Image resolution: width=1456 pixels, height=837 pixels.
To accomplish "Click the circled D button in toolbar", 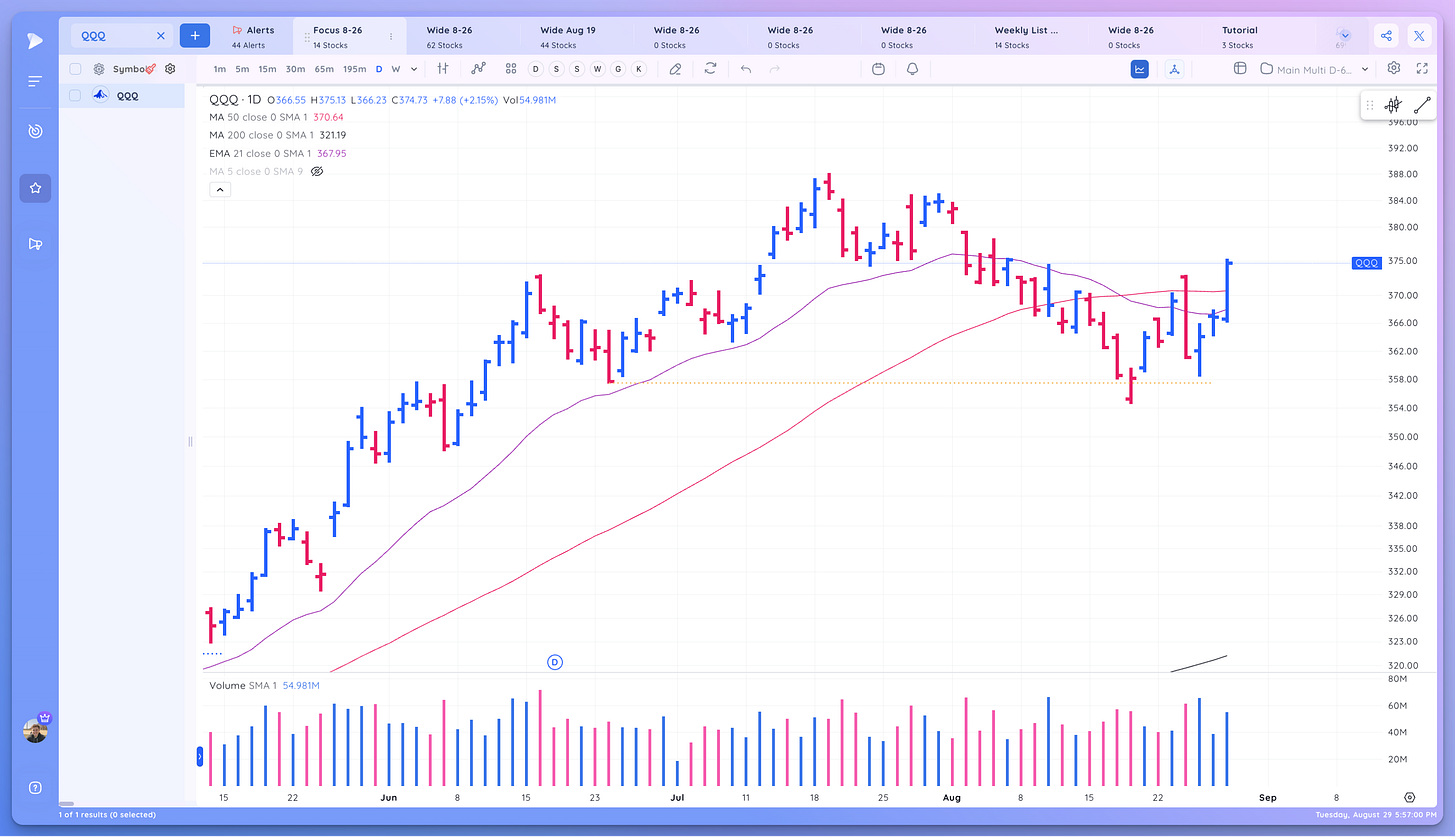I will point(535,69).
